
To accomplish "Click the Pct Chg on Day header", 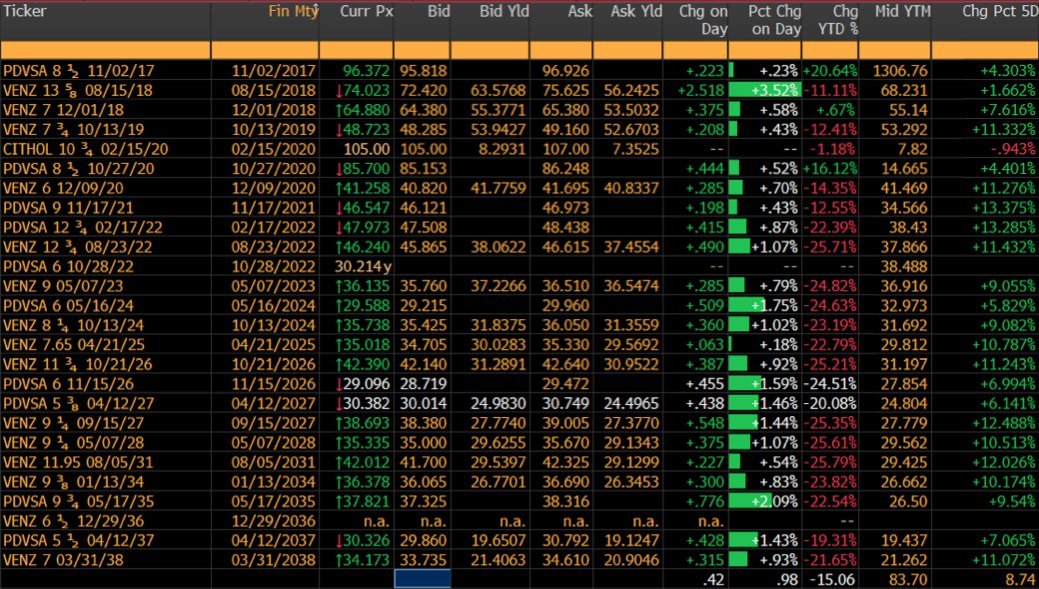I will (x=774, y=21).
